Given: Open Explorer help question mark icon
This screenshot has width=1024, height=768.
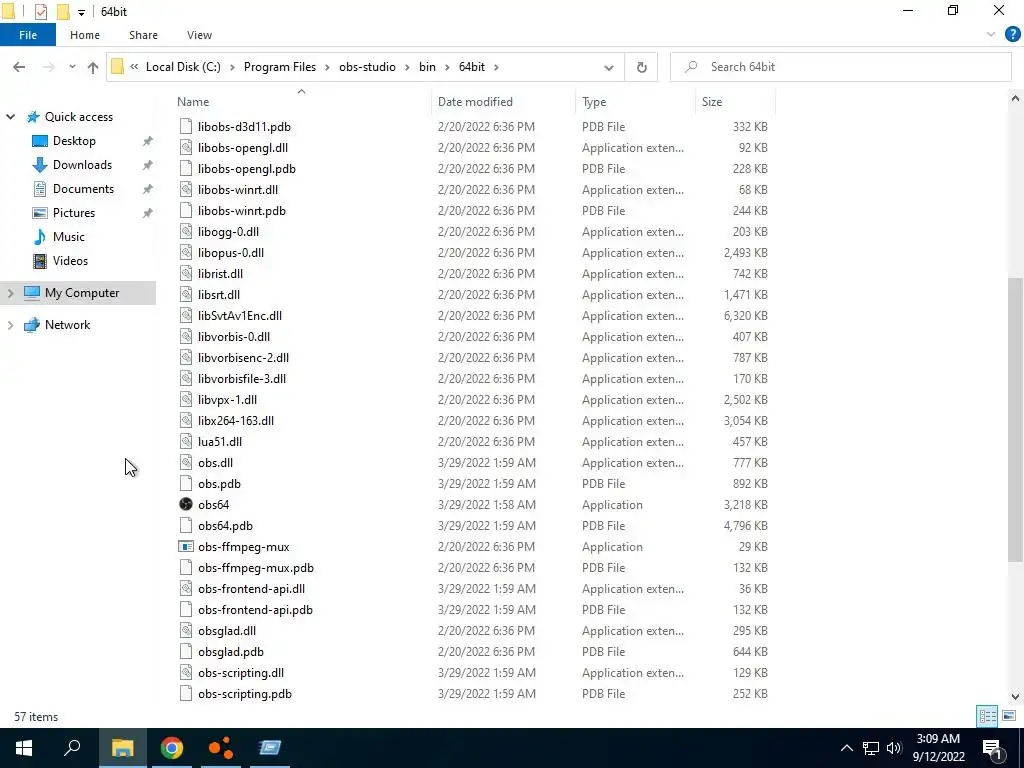Looking at the screenshot, I should click(x=1012, y=35).
